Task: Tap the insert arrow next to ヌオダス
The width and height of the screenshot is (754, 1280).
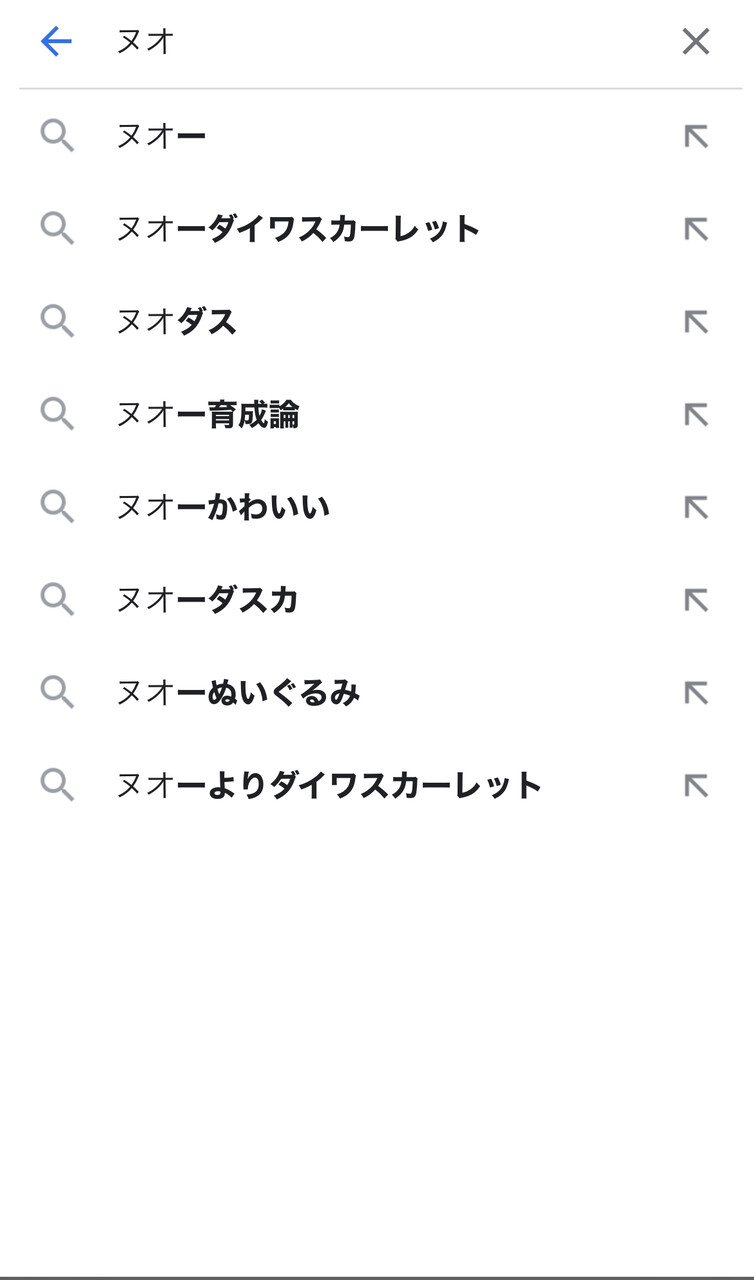Action: pyautogui.click(x=695, y=322)
